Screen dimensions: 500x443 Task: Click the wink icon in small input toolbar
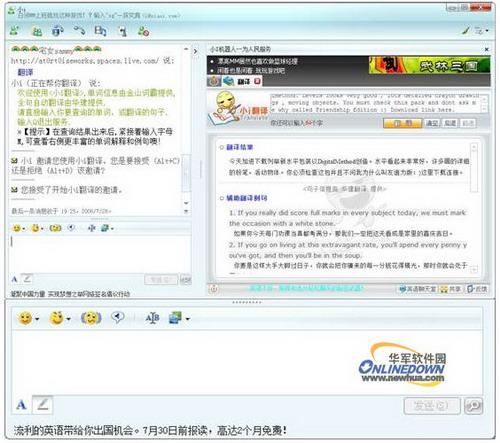(35, 228)
